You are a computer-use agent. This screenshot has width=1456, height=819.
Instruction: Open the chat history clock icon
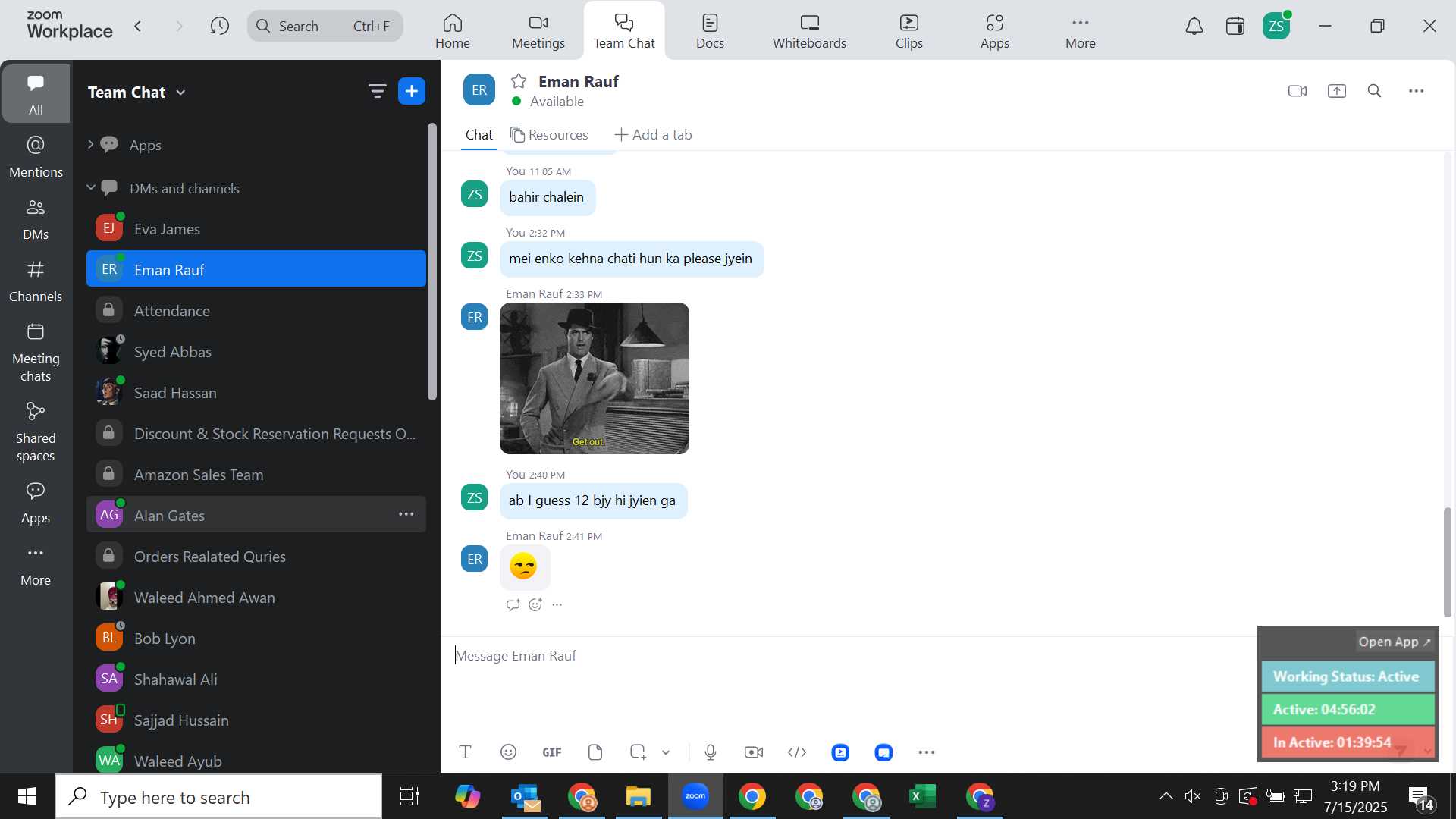pos(220,27)
